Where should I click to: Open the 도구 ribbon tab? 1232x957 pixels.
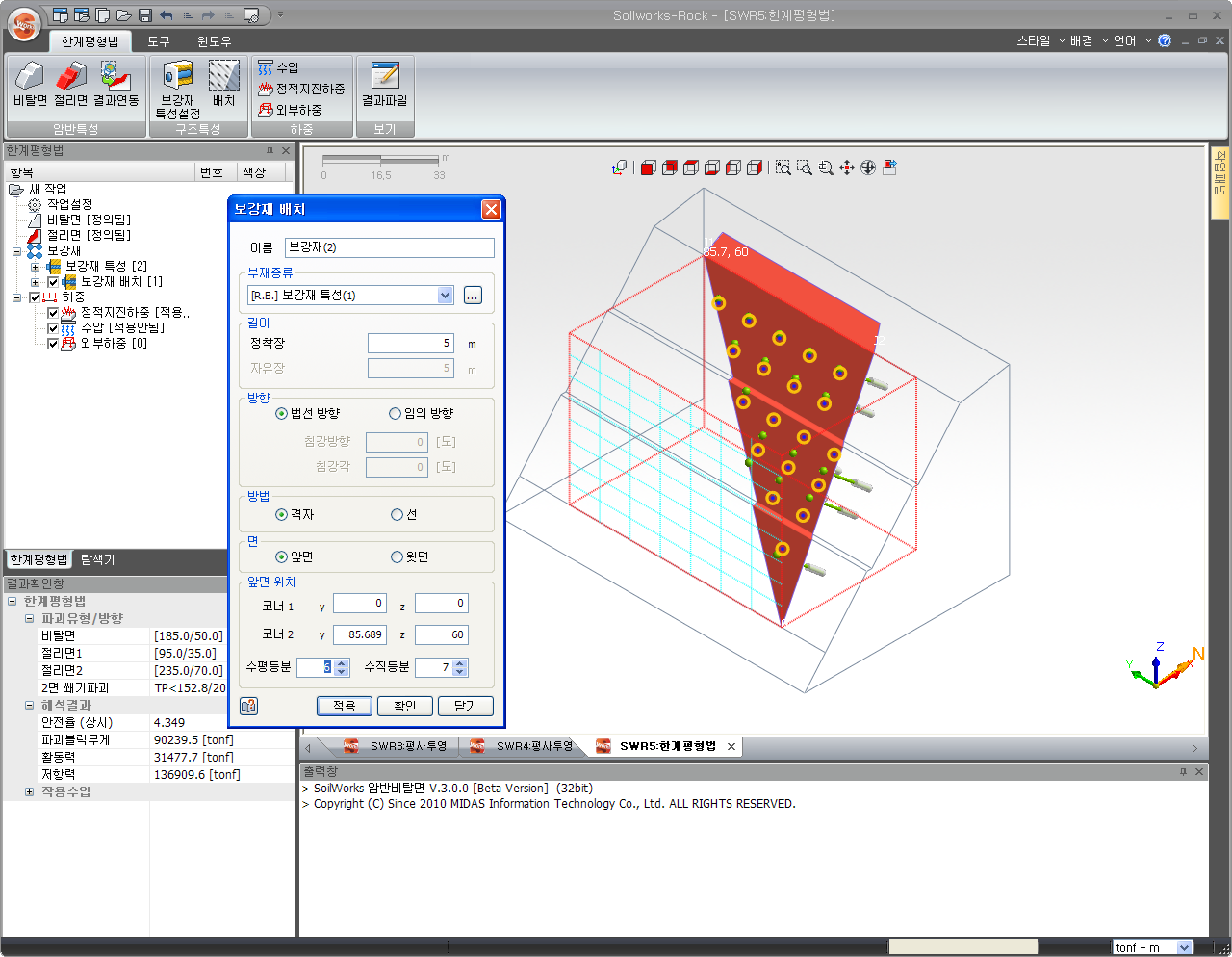(159, 41)
